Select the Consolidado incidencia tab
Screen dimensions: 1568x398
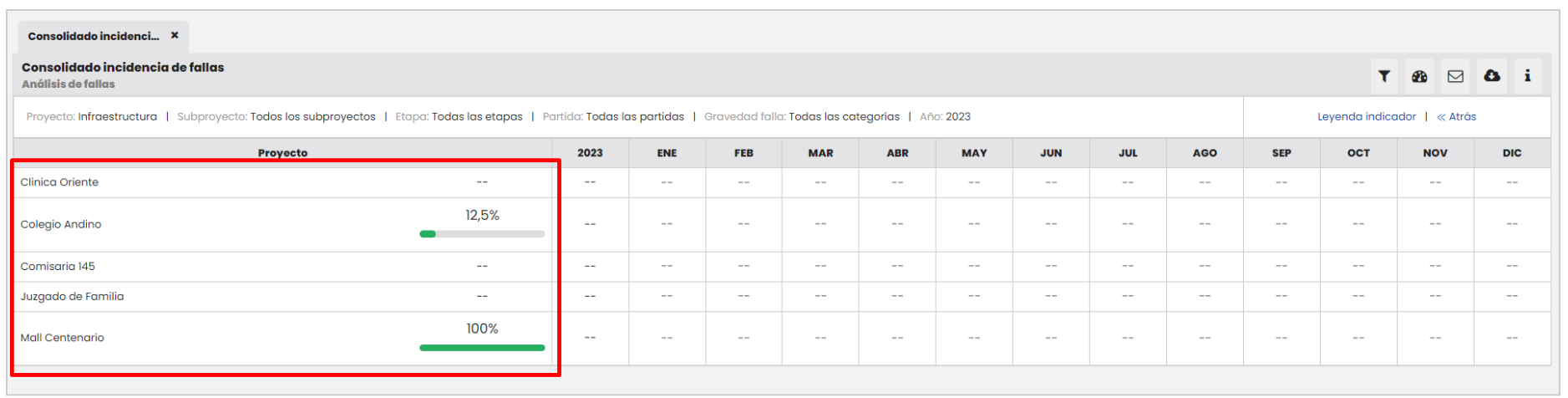click(93, 36)
